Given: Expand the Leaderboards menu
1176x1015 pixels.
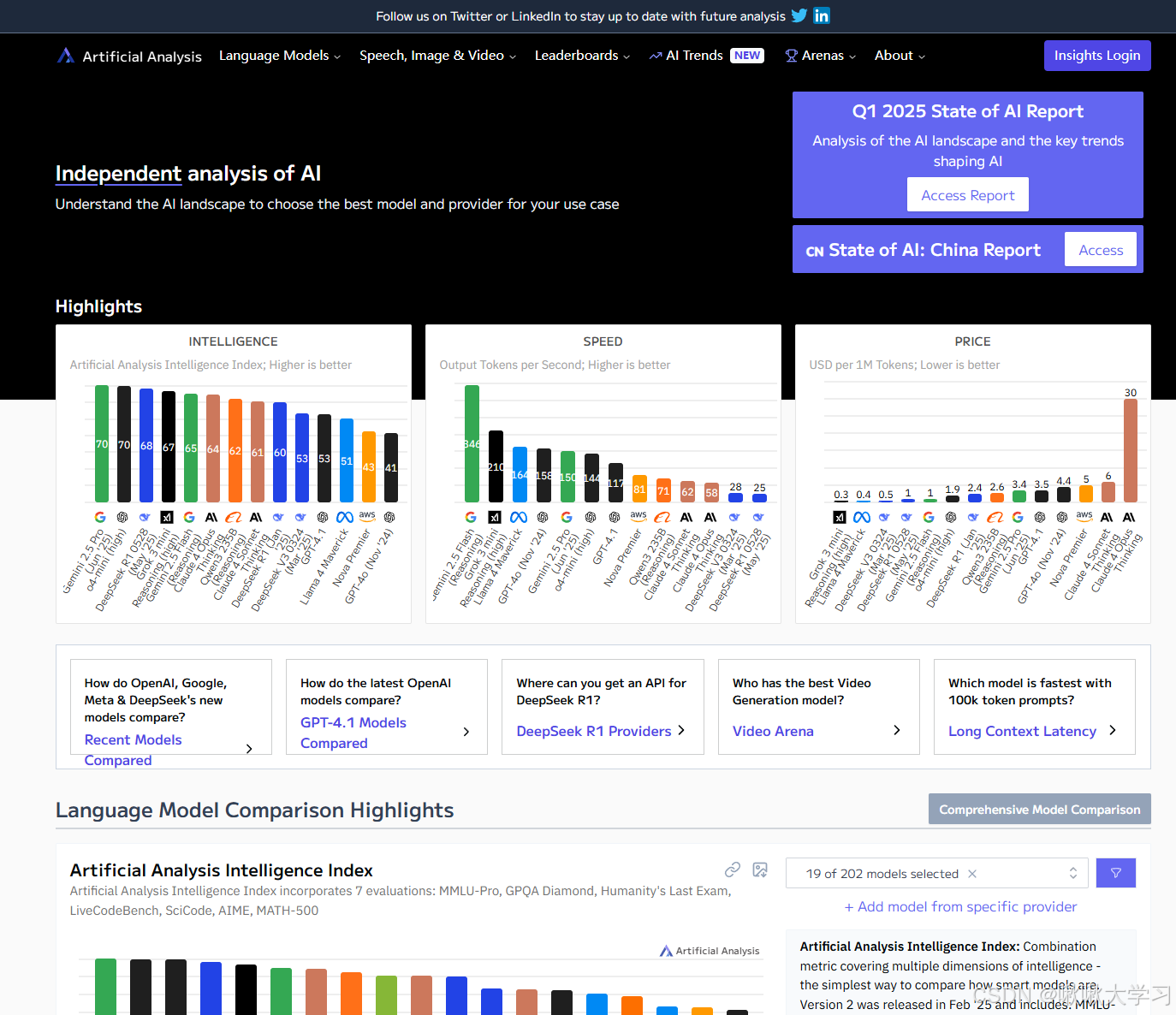Looking at the screenshot, I should [582, 56].
